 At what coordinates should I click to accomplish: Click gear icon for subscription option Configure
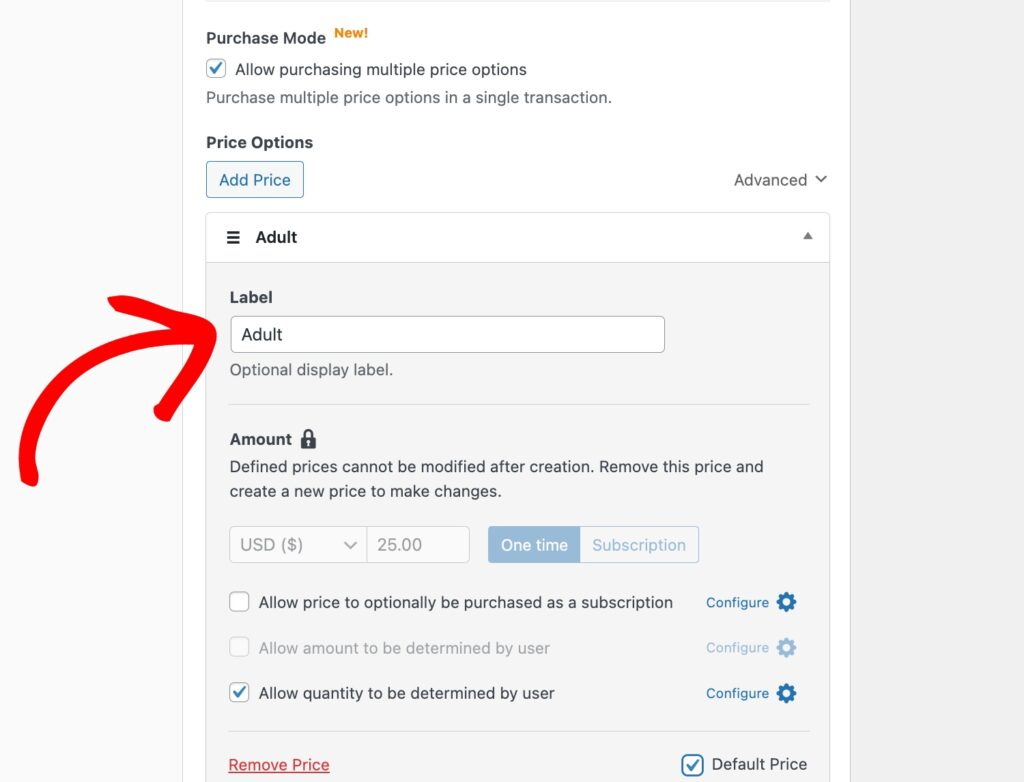click(x=787, y=602)
